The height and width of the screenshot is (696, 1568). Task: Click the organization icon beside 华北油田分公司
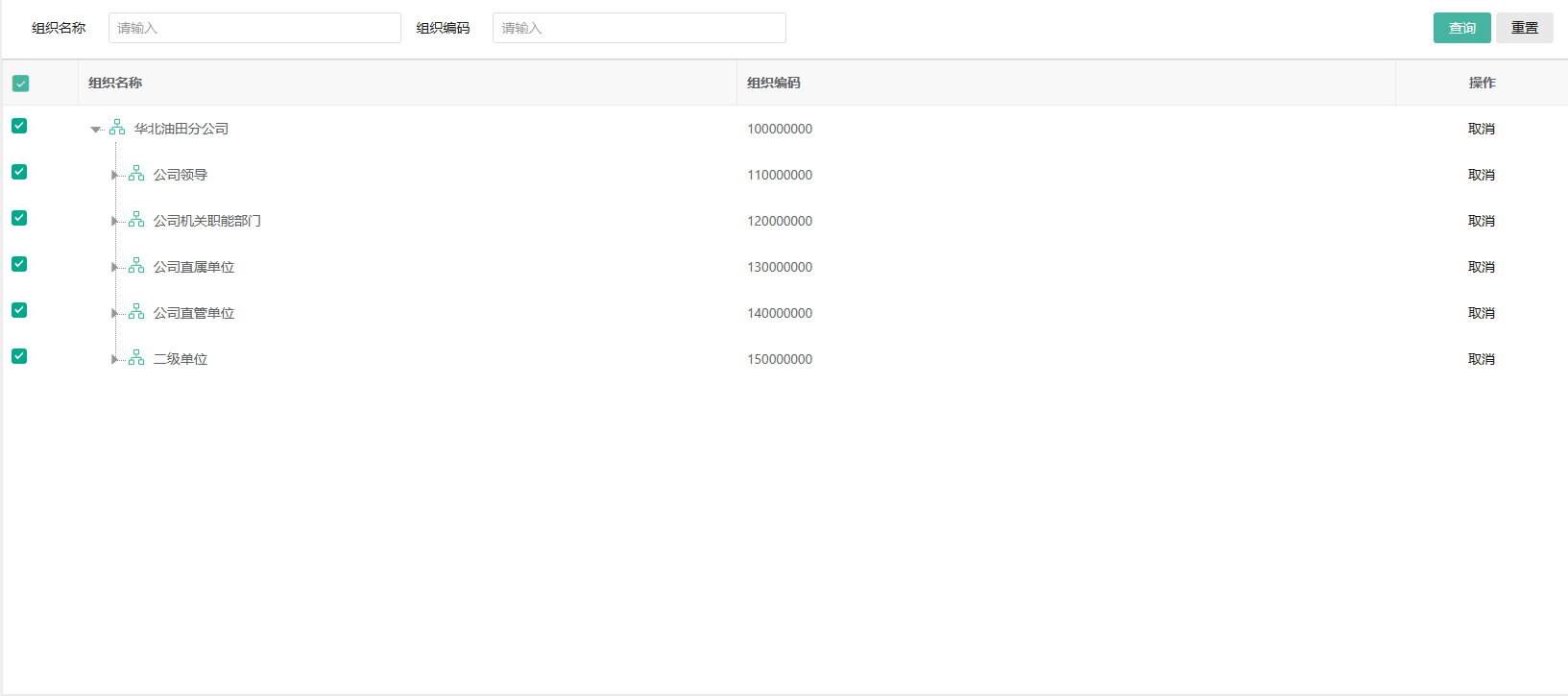click(117, 128)
